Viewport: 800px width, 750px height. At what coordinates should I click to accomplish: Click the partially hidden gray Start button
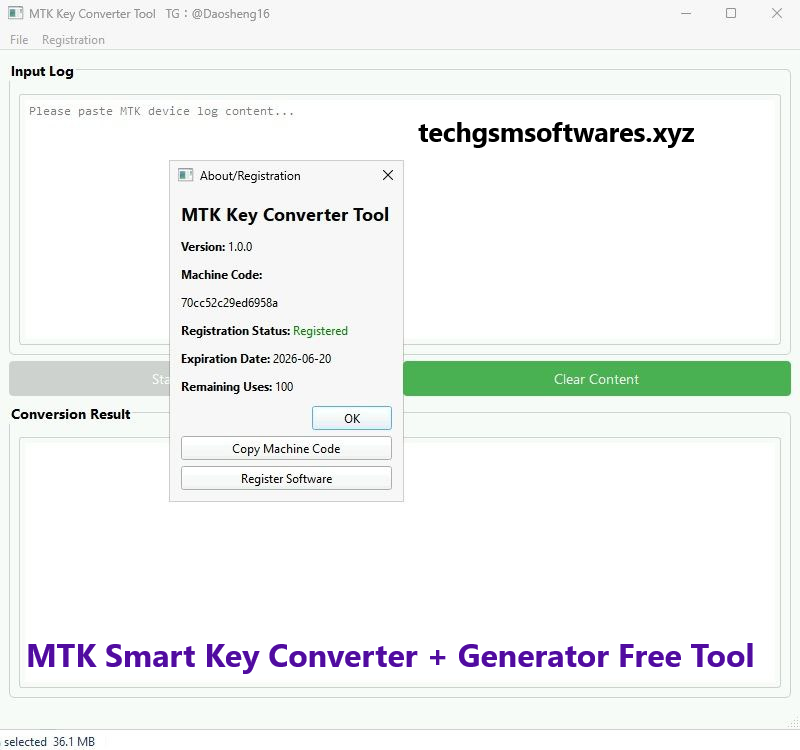tap(89, 379)
